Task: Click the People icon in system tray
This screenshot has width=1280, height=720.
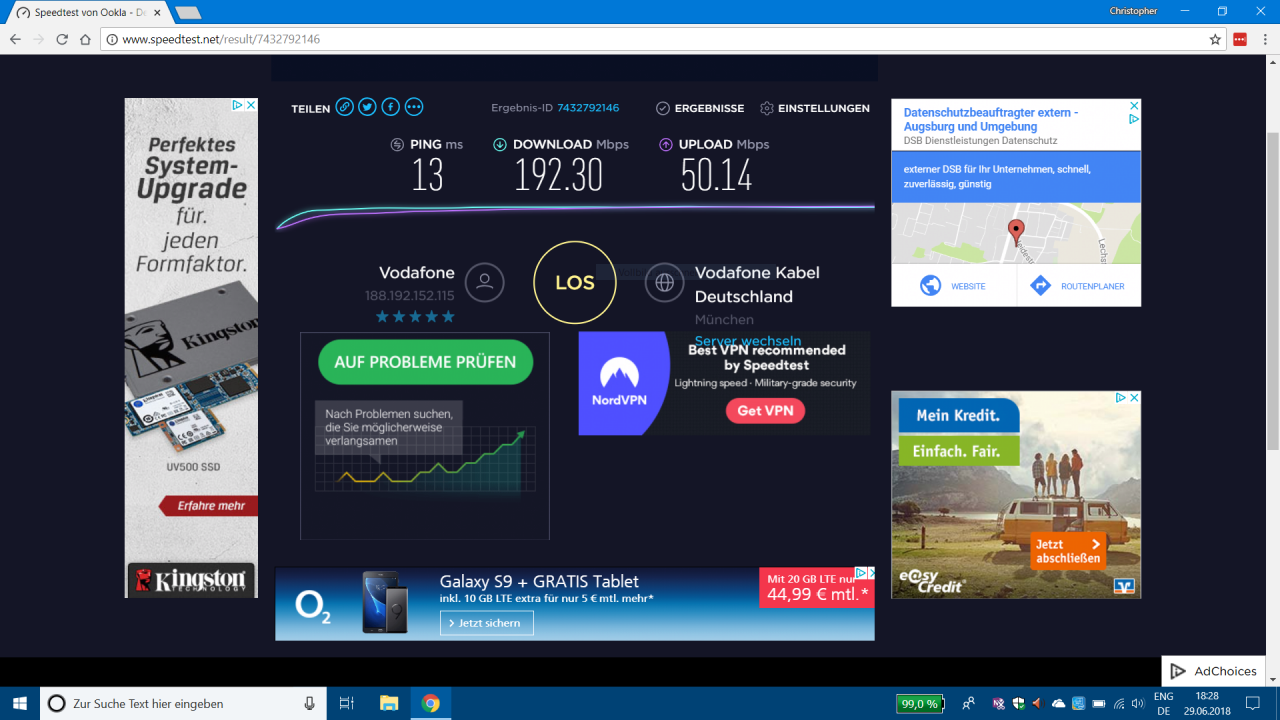Action: point(968,703)
